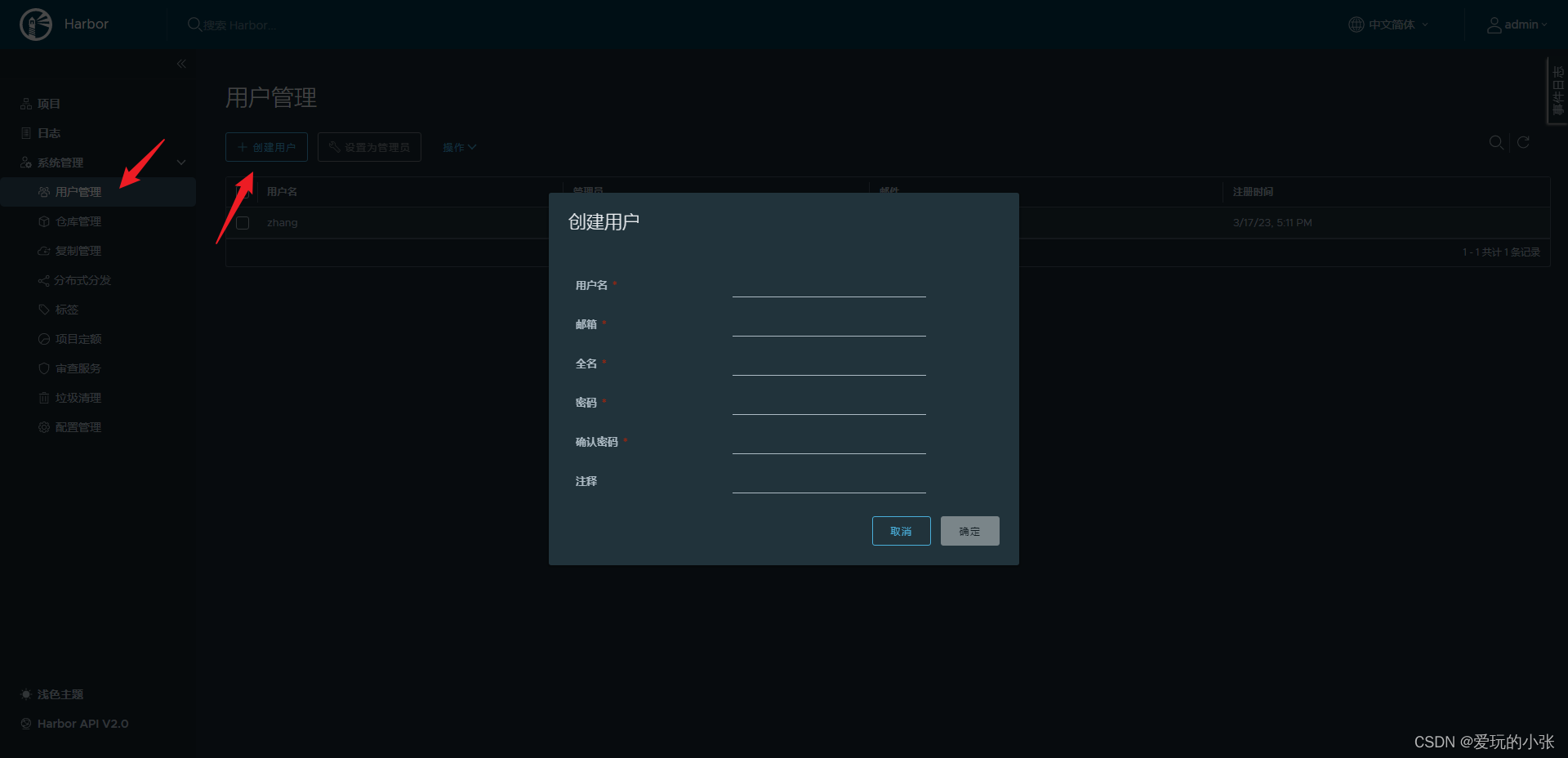Click the table search magnifier icon
The image size is (1568, 758).
click(x=1496, y=142)
